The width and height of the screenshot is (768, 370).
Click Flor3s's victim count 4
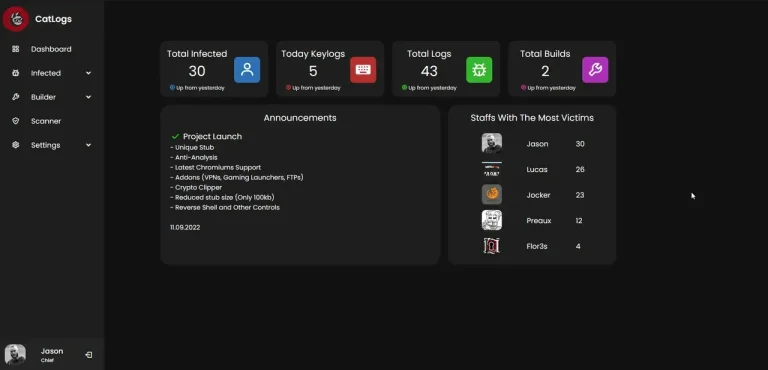point(578,246)
